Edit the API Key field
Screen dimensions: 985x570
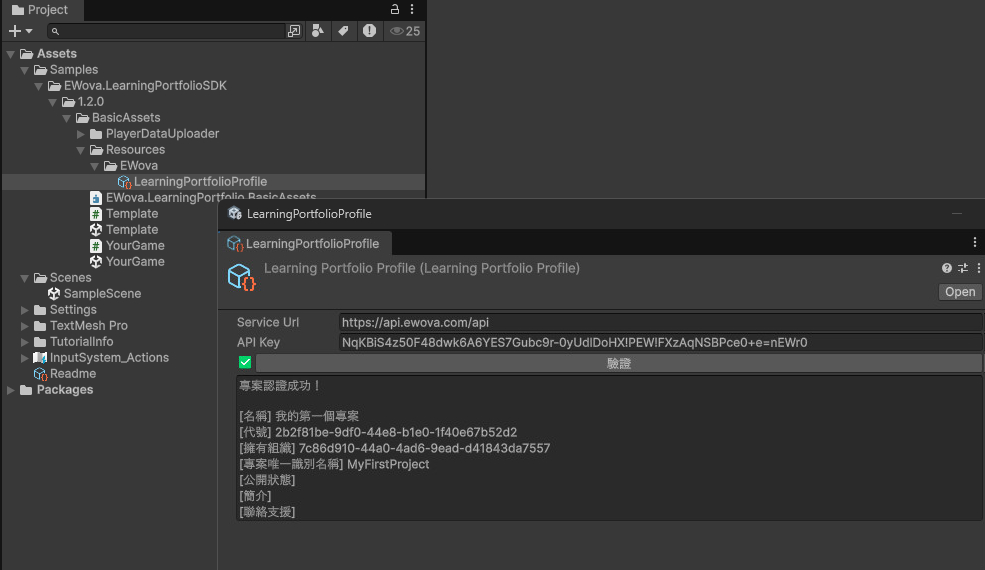[x=660, y=343]
